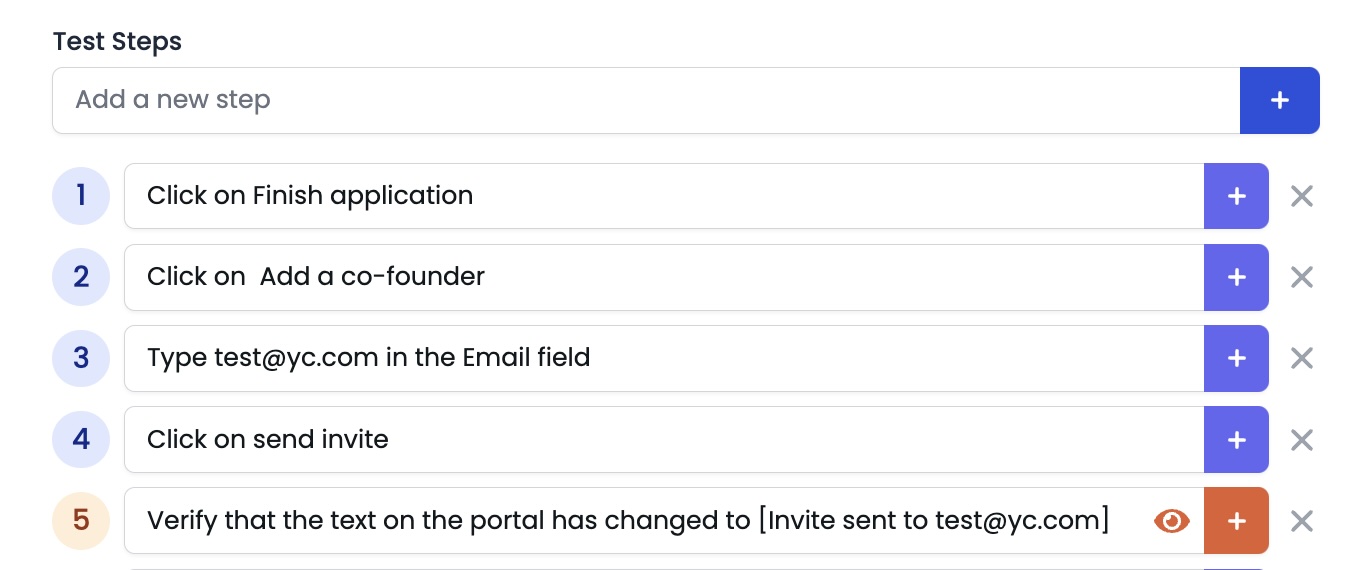Click the plus icon on step 1
1360x570 pixels.
[1236, 196]
